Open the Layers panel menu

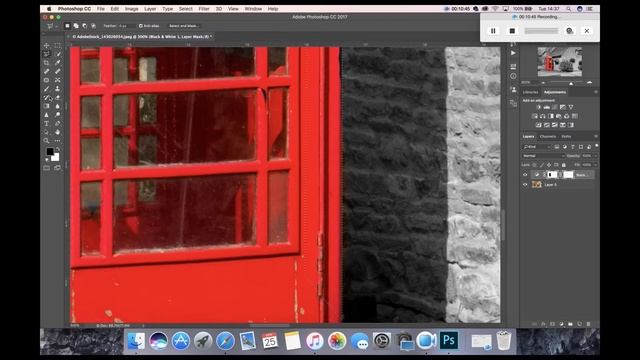[x=596, y=136]
